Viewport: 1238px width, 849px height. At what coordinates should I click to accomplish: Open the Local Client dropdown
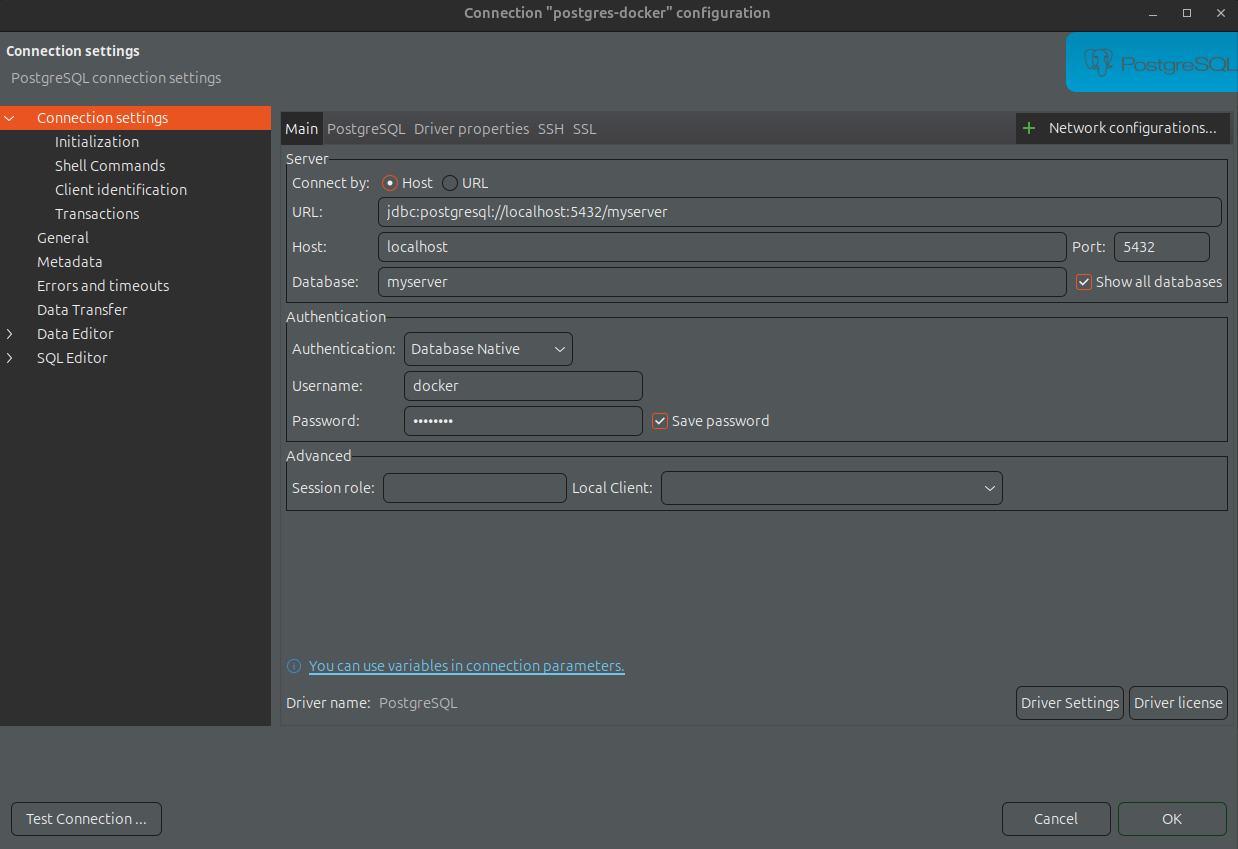831,488
